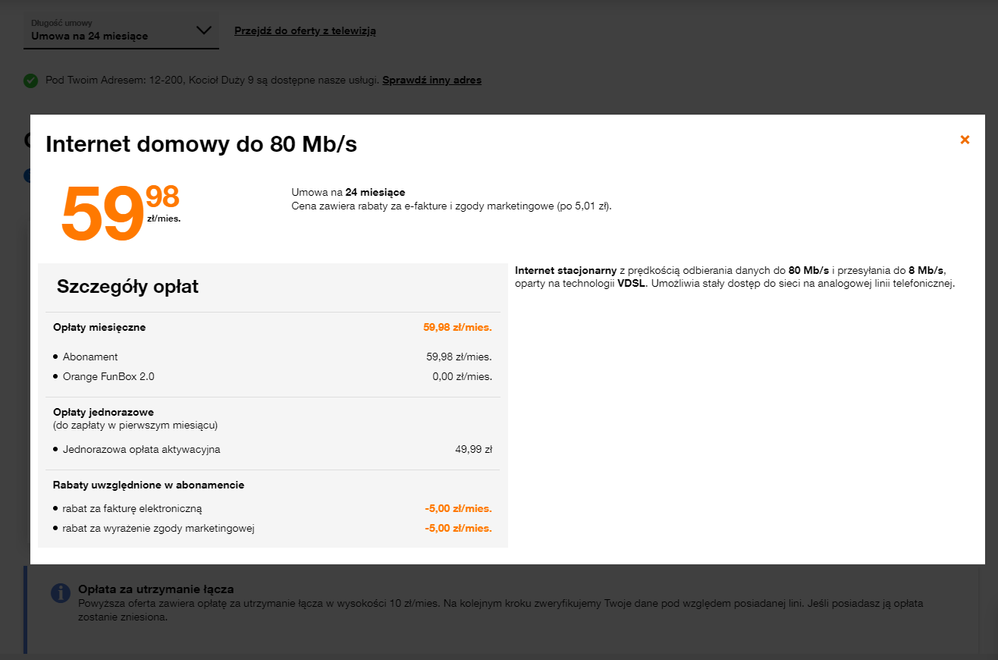Viewport: 998px width, 660px height.
Task: Follow the 'Przejdź do oferty z telewizją' link
Action: point(305,31)
